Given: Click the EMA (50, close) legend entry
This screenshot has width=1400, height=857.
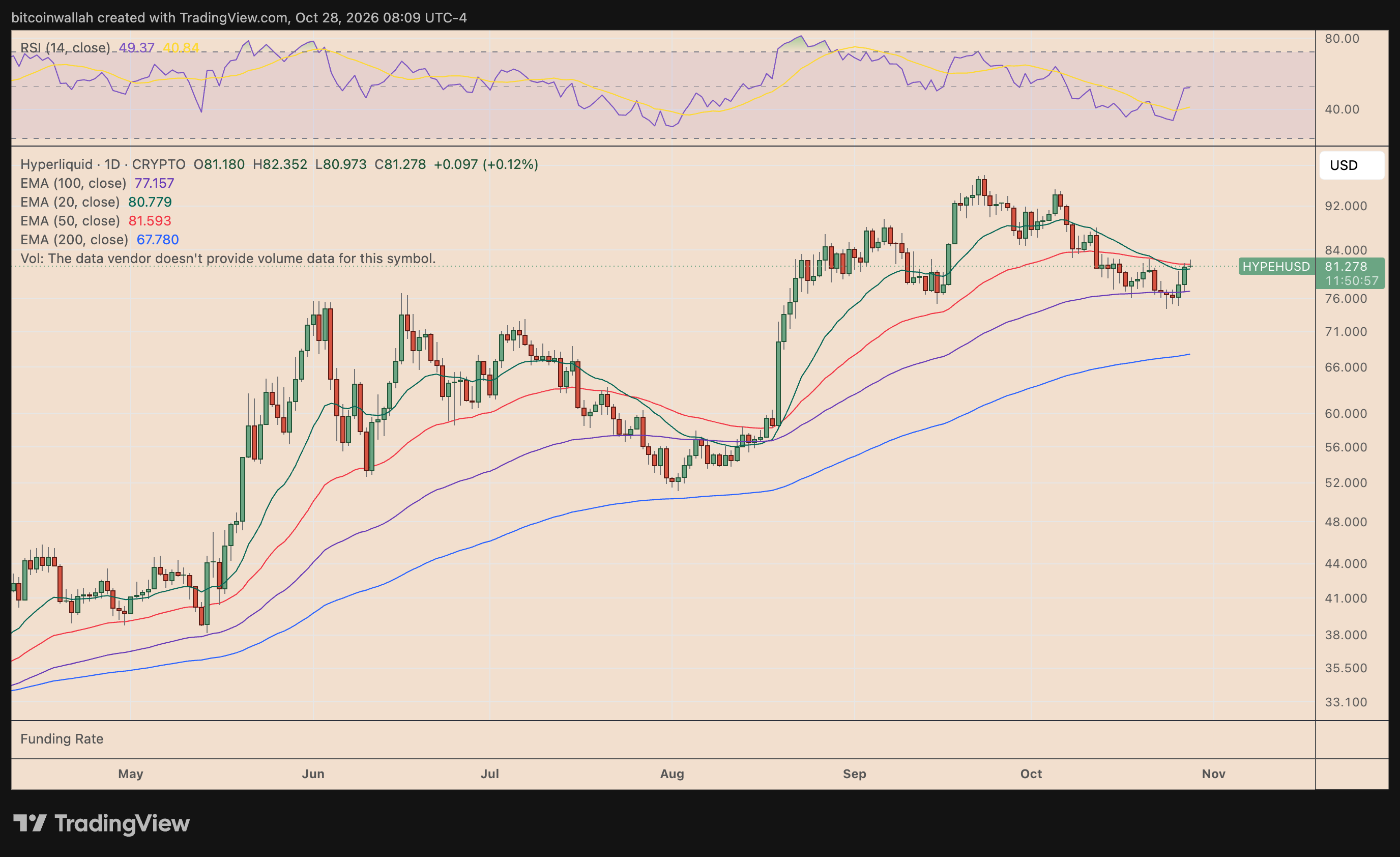Looking at the screenshot, I should pos(96,220).
